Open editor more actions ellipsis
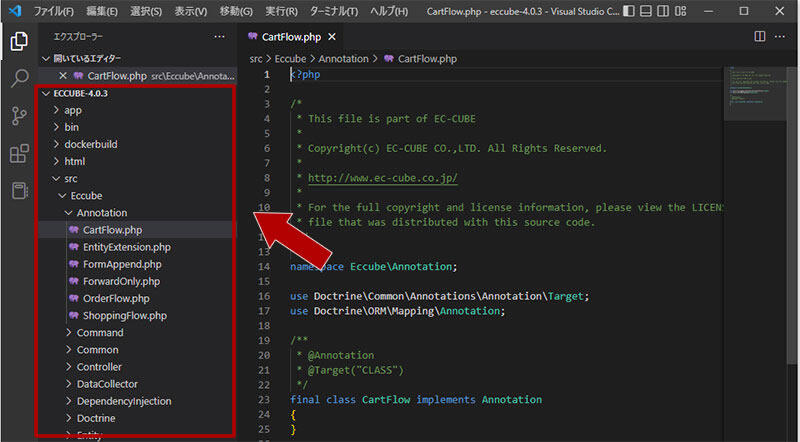The height and width of the screenshot is (442, 800). pos(780,36)
